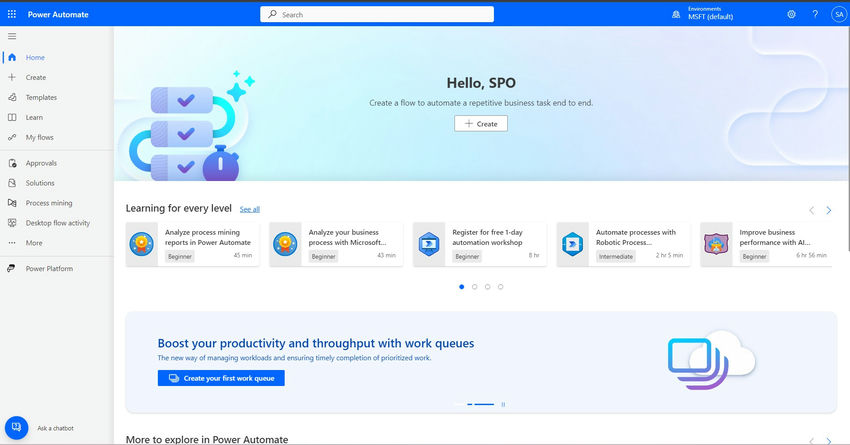
Task: Open the Settings gear icon
Action: [791, 15]
